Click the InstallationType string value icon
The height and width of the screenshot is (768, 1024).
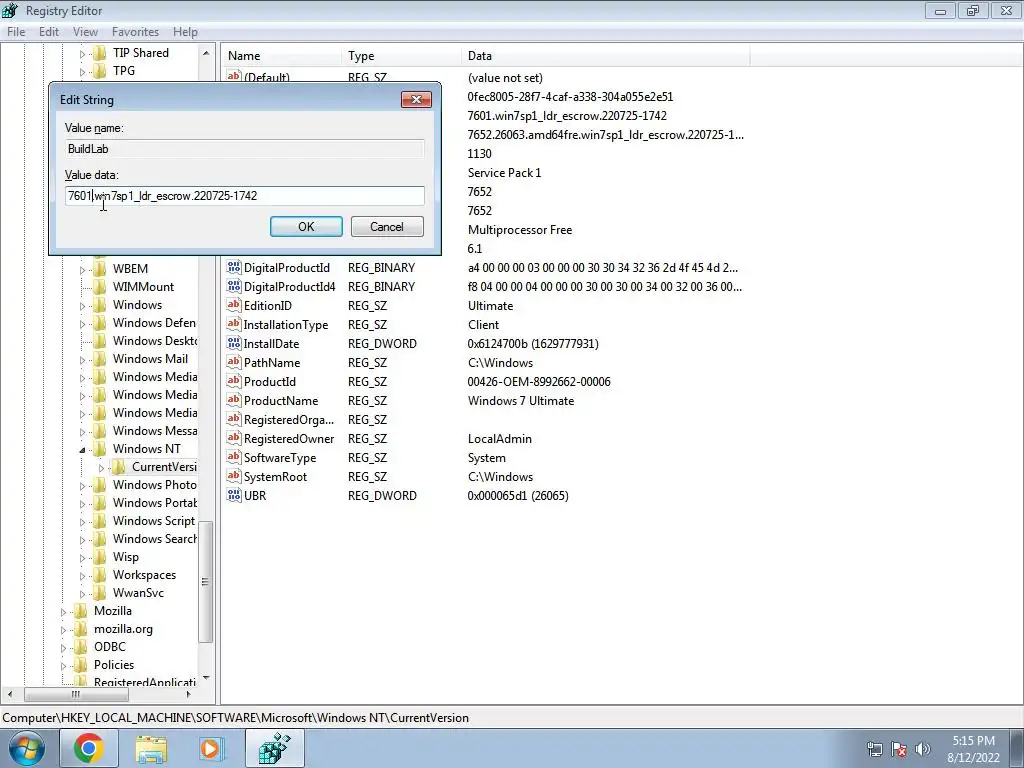(x=234, y=324)
